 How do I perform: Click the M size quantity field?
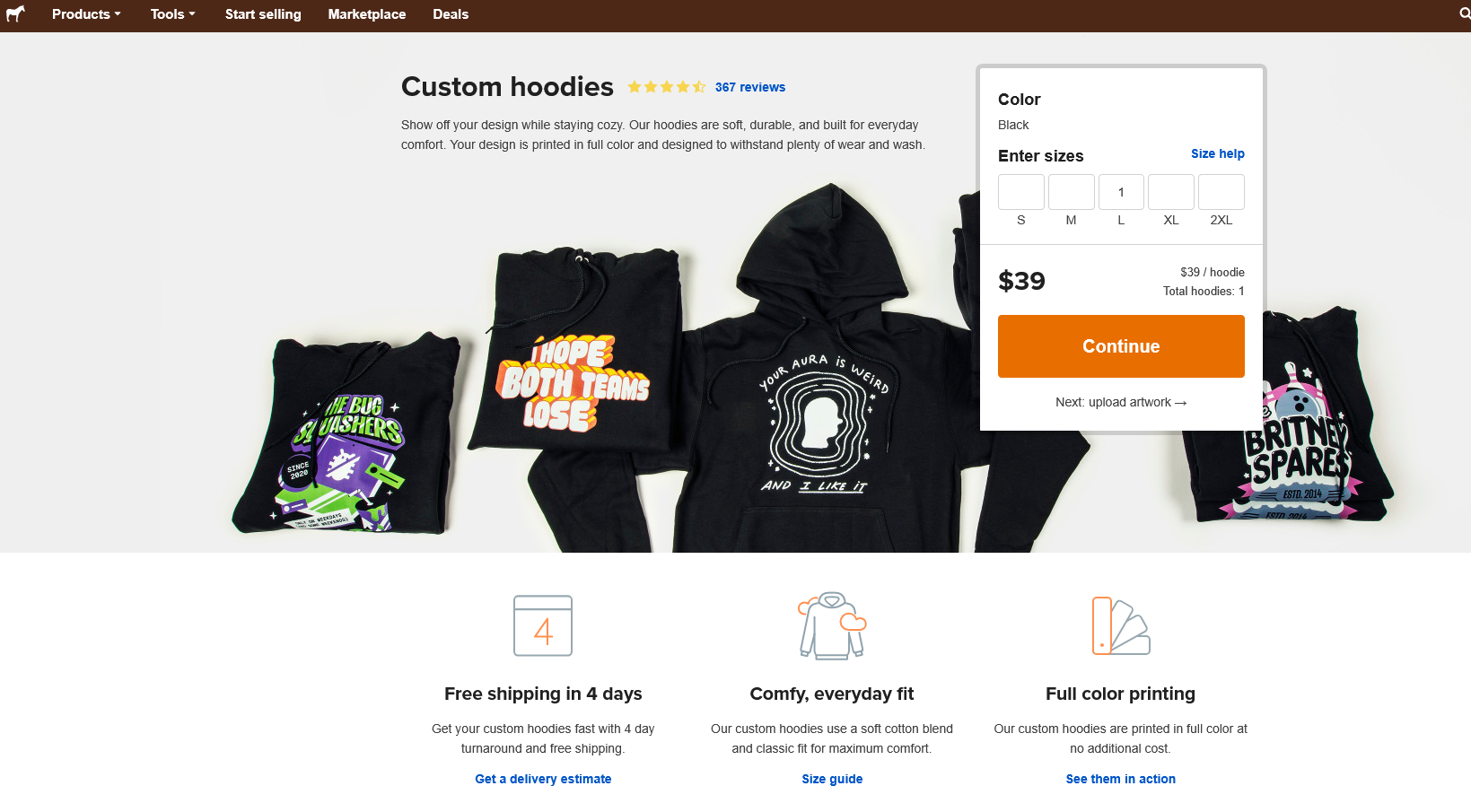click(1071, 191)
